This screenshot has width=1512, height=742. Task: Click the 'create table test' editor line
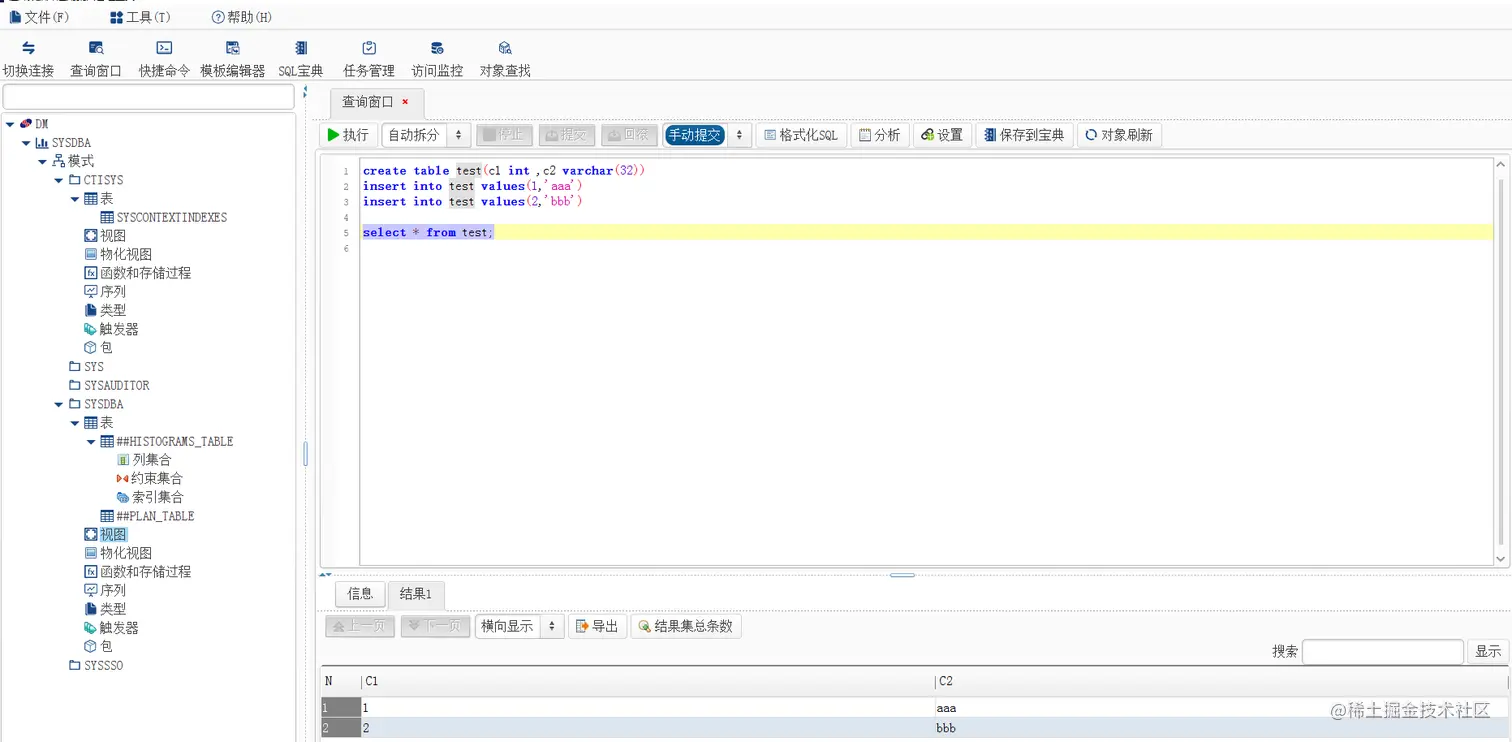(x=927, y=171)
